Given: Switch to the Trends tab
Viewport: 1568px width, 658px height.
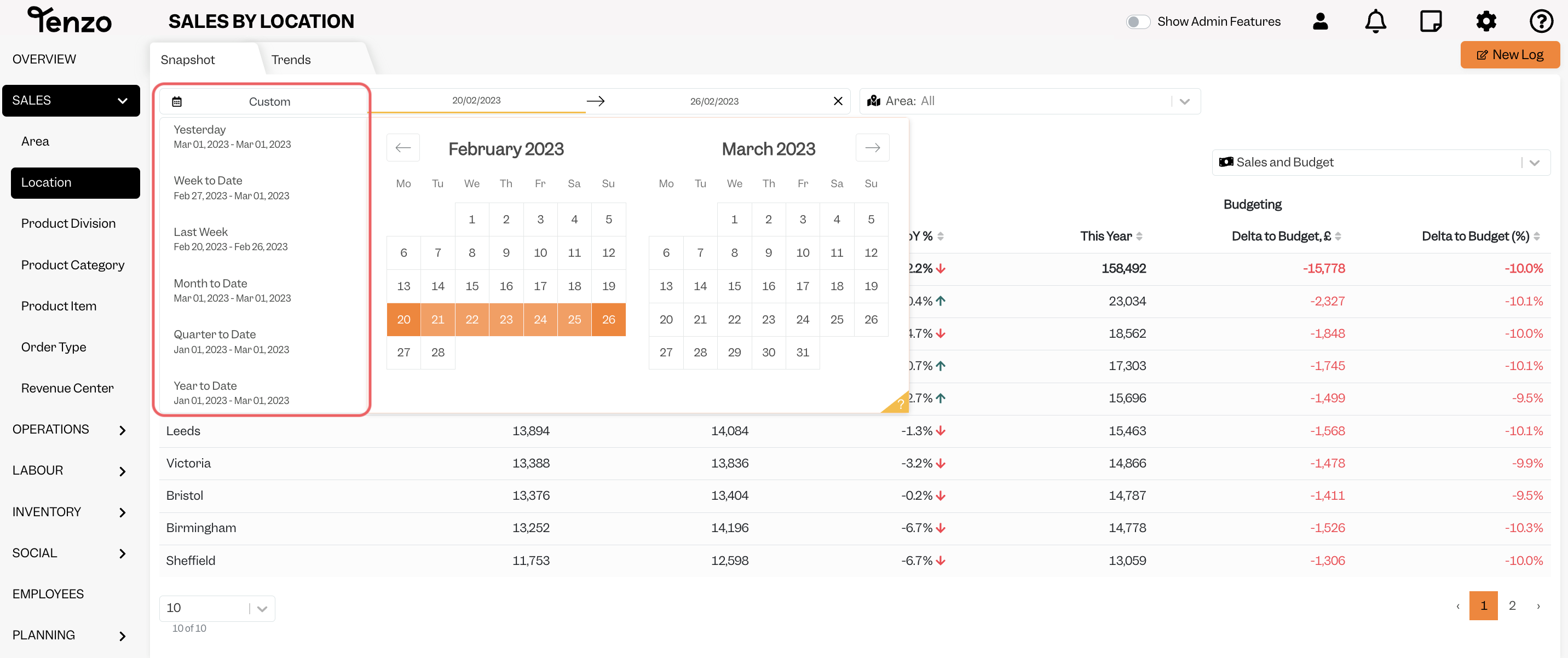Looking at the screenshot, I should [x=290, y=60].
